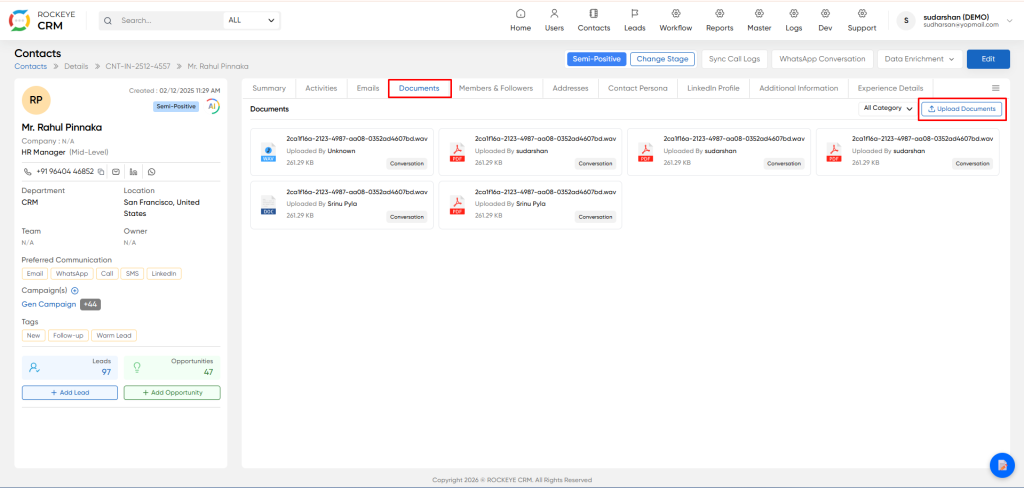Switch to the Summary tab
Screen dimensions: 1024x488
point(269,88)
